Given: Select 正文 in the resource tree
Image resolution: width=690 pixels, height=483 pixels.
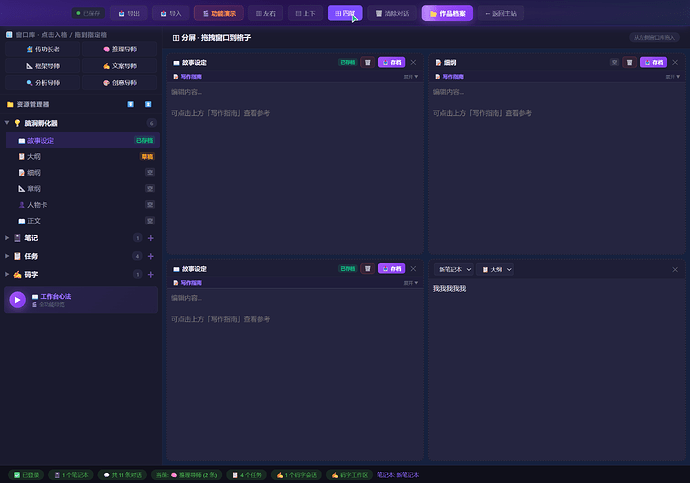Looking at the screenshot, I should coord(83,221).
